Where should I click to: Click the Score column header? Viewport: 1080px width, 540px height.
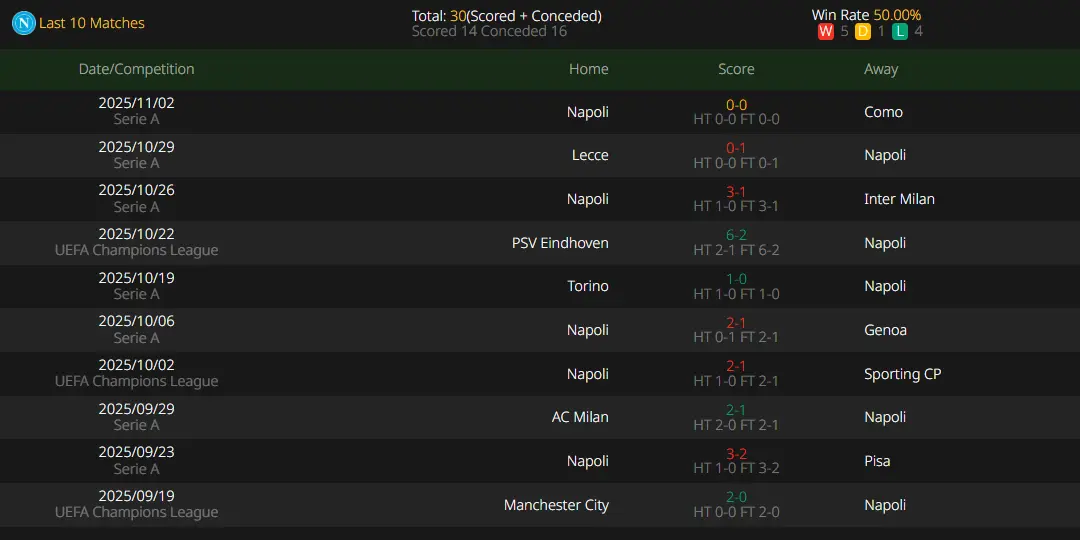click(736, 69)
